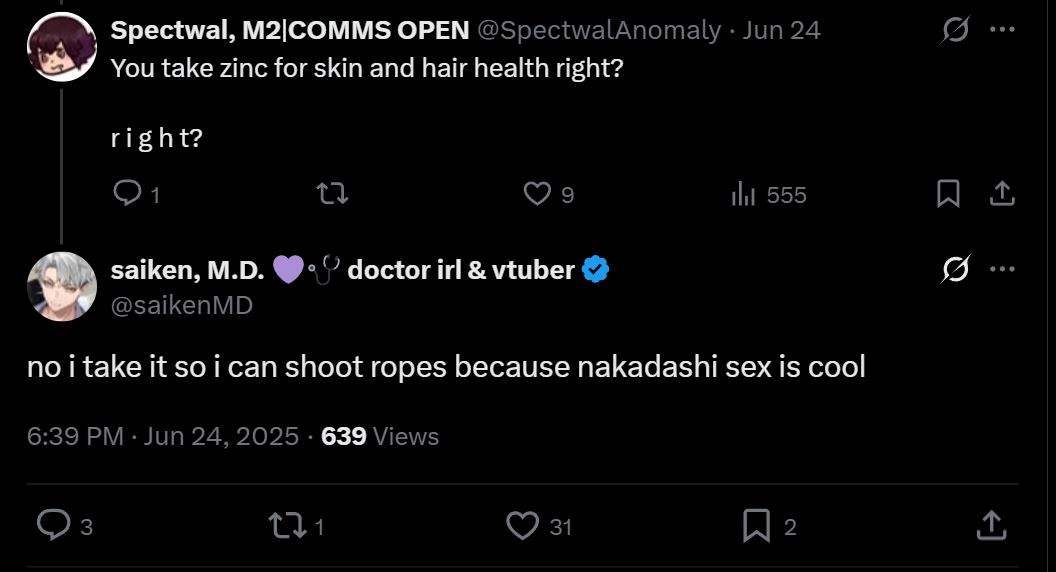Bookmark saiken's tweet

coord(756,525)
